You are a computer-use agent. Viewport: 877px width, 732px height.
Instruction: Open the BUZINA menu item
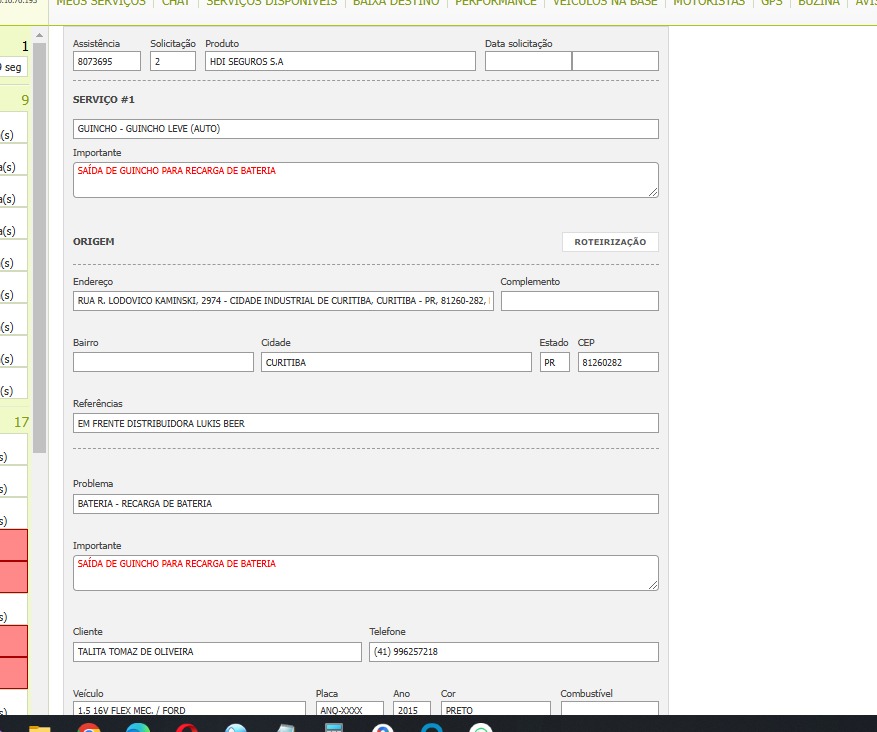coord(819,3)
